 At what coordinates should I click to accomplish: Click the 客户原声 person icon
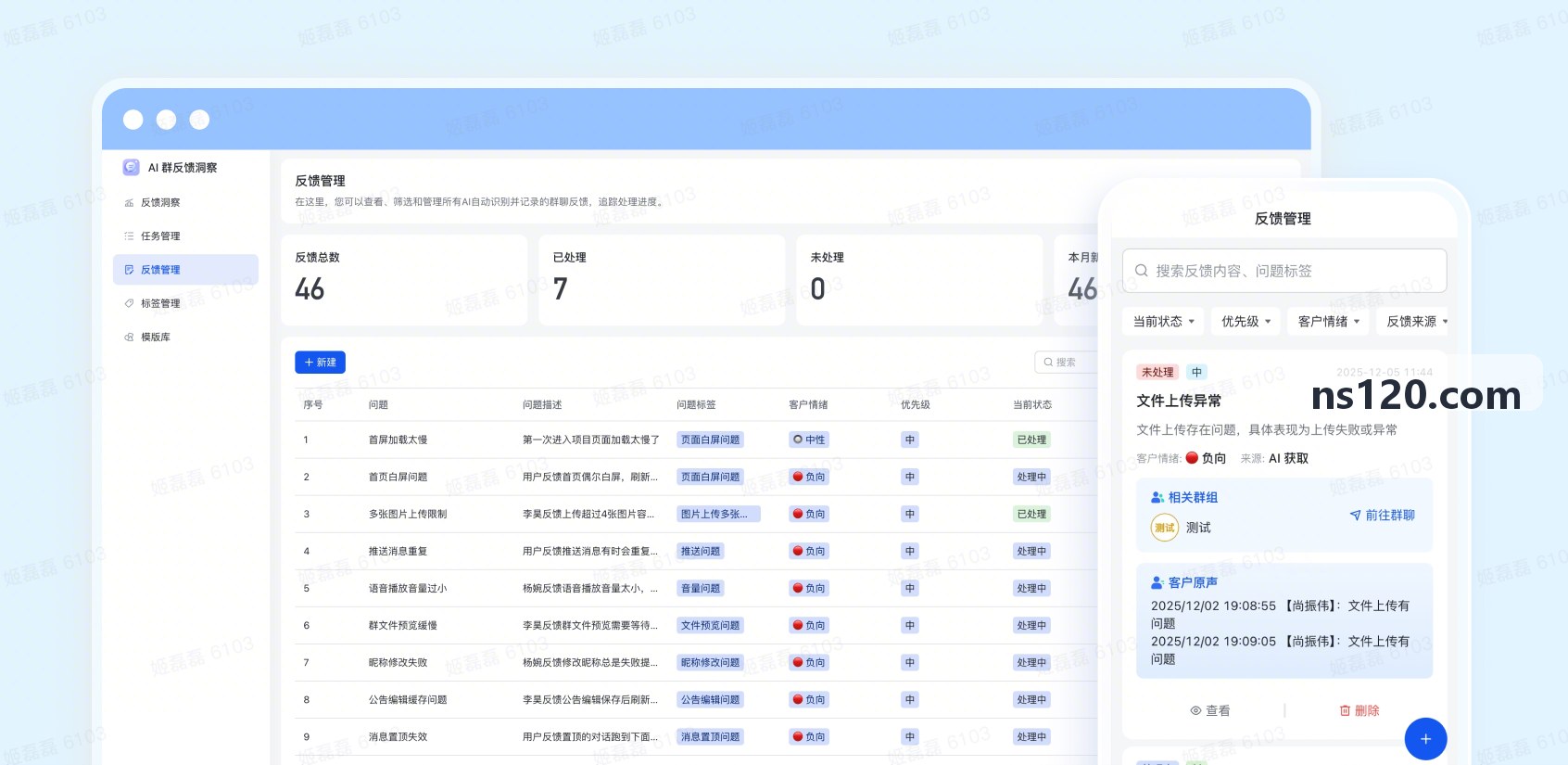(1157, 583)
